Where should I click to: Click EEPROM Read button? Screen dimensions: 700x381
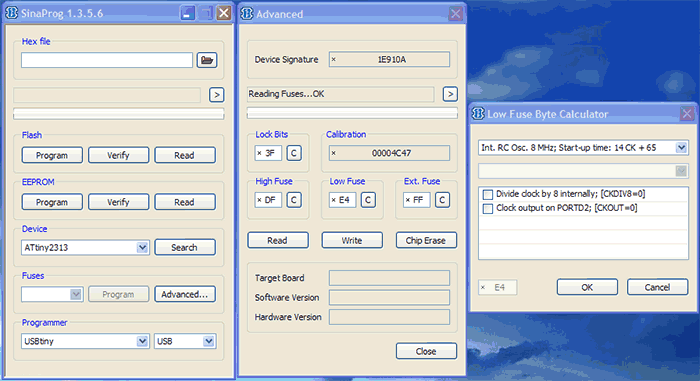click(185, 202)
